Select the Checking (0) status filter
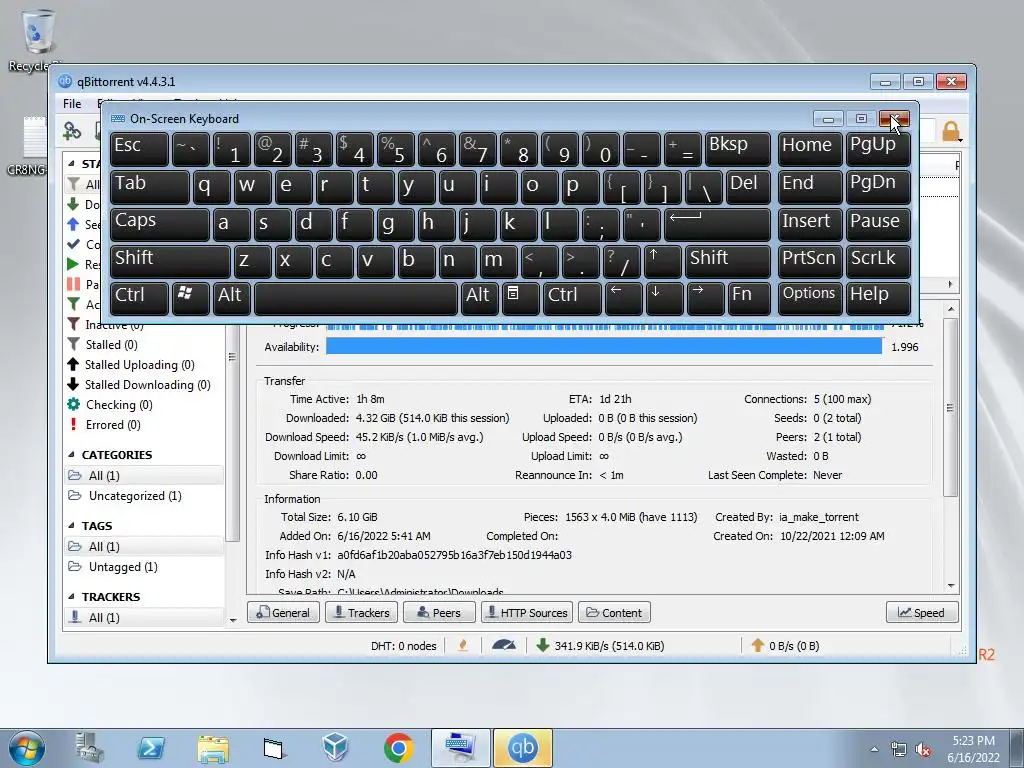1024x768 pixels. (x=119, y=405)
